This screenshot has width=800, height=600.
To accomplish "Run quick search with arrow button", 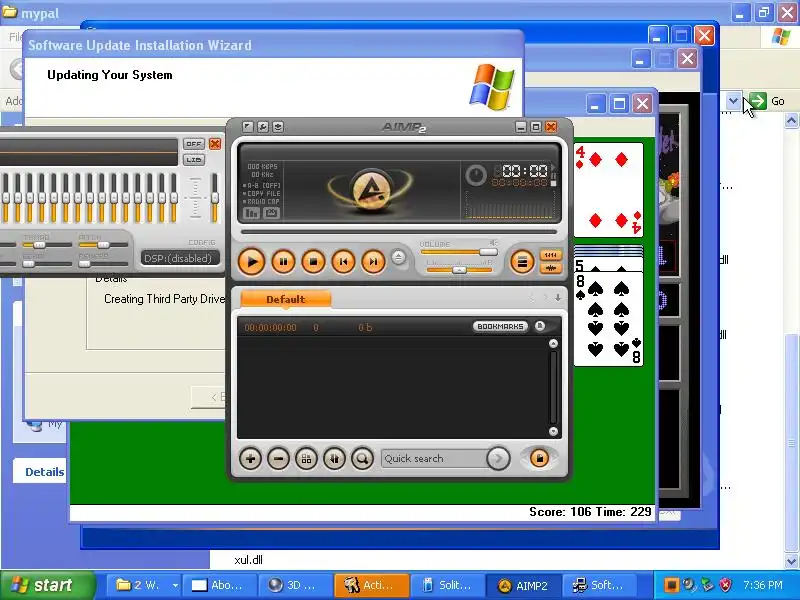I will coord(498,459).
